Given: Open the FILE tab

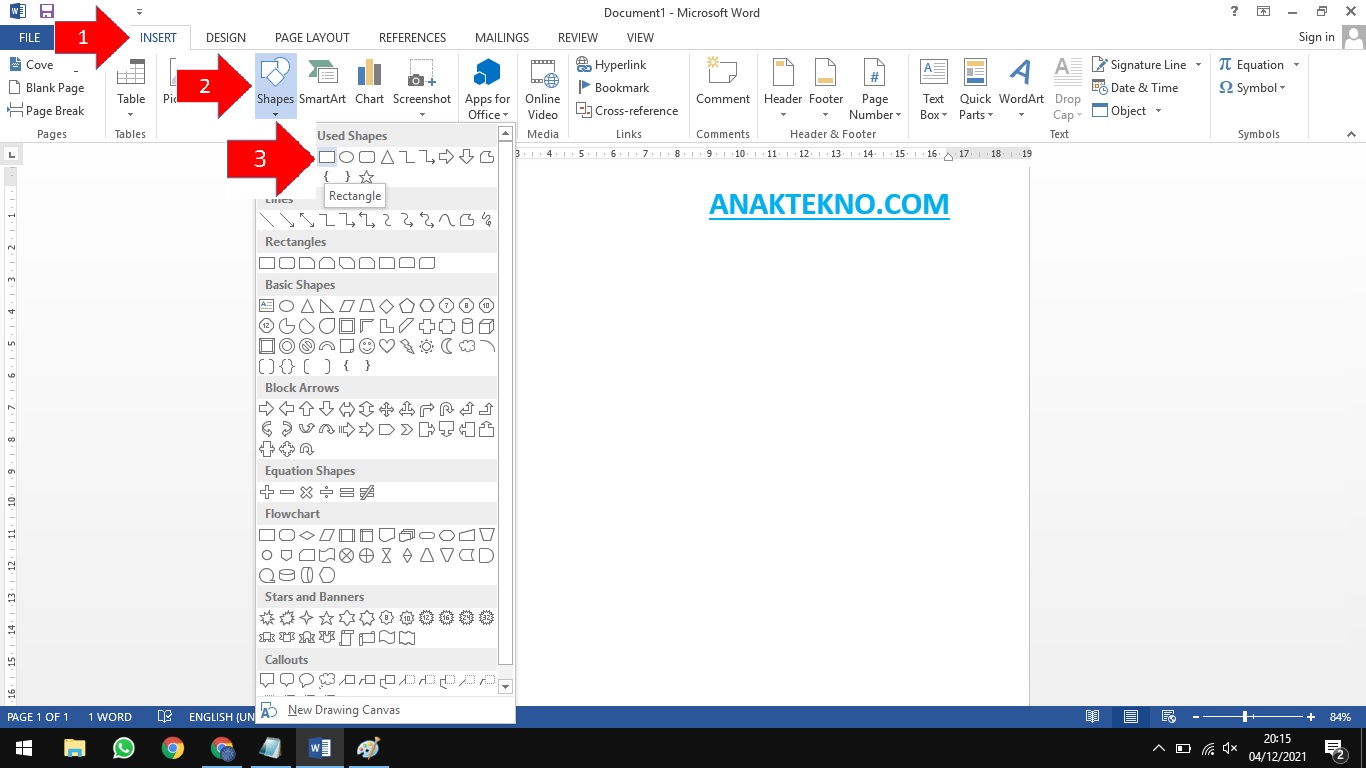Looking at the screenshot, I should point(29,37).
